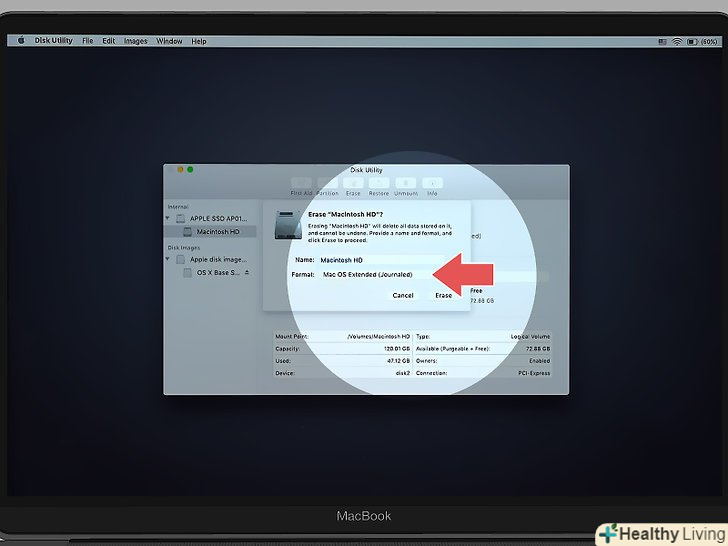Click the Wi-Fi status icon
This screenshot has height=546, width=728.
coord(677,42)
